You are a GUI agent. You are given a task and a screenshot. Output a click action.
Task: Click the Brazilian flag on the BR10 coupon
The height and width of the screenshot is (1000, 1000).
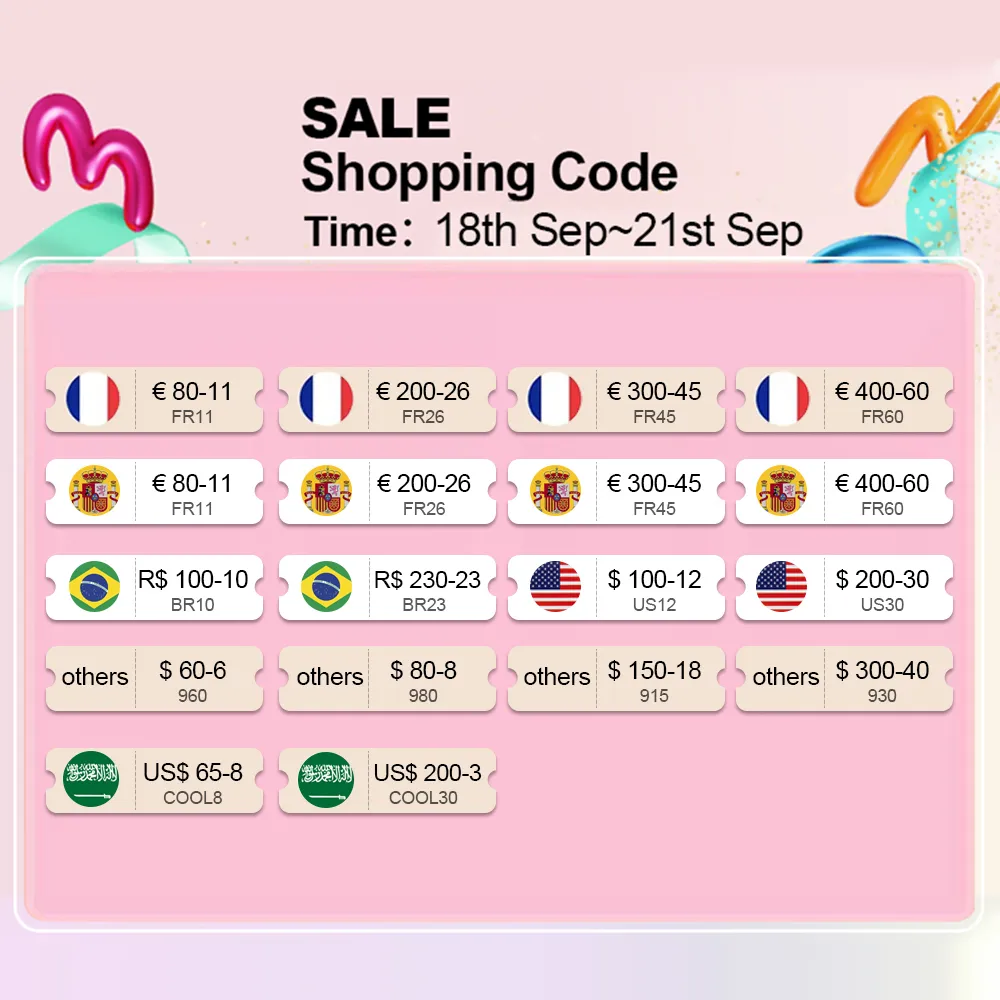tap(93, 586)
